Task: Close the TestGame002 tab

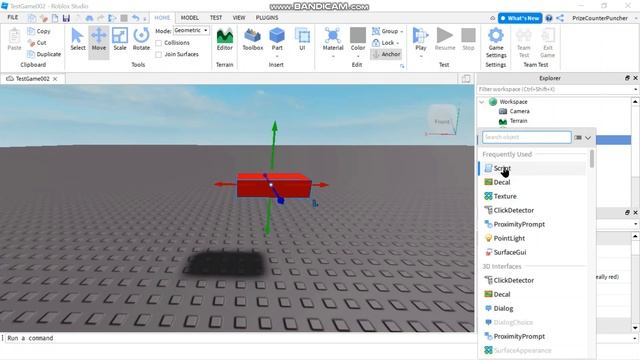Action: click(x=55, y=79)
